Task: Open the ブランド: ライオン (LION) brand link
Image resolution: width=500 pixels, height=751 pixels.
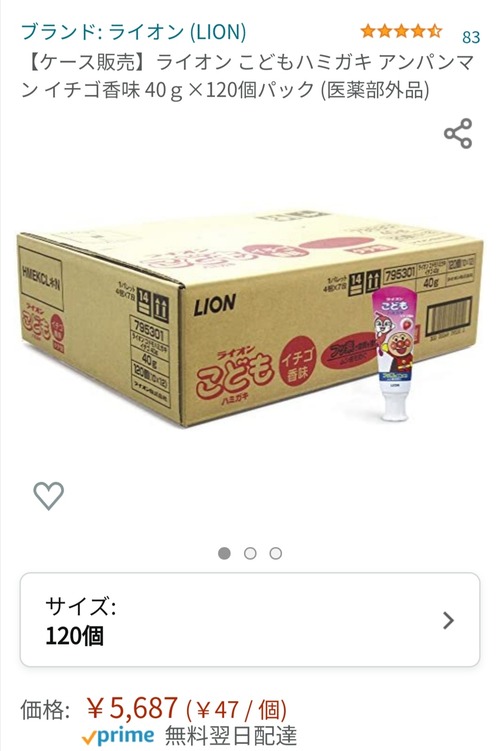Action: [x=134, y=32]
